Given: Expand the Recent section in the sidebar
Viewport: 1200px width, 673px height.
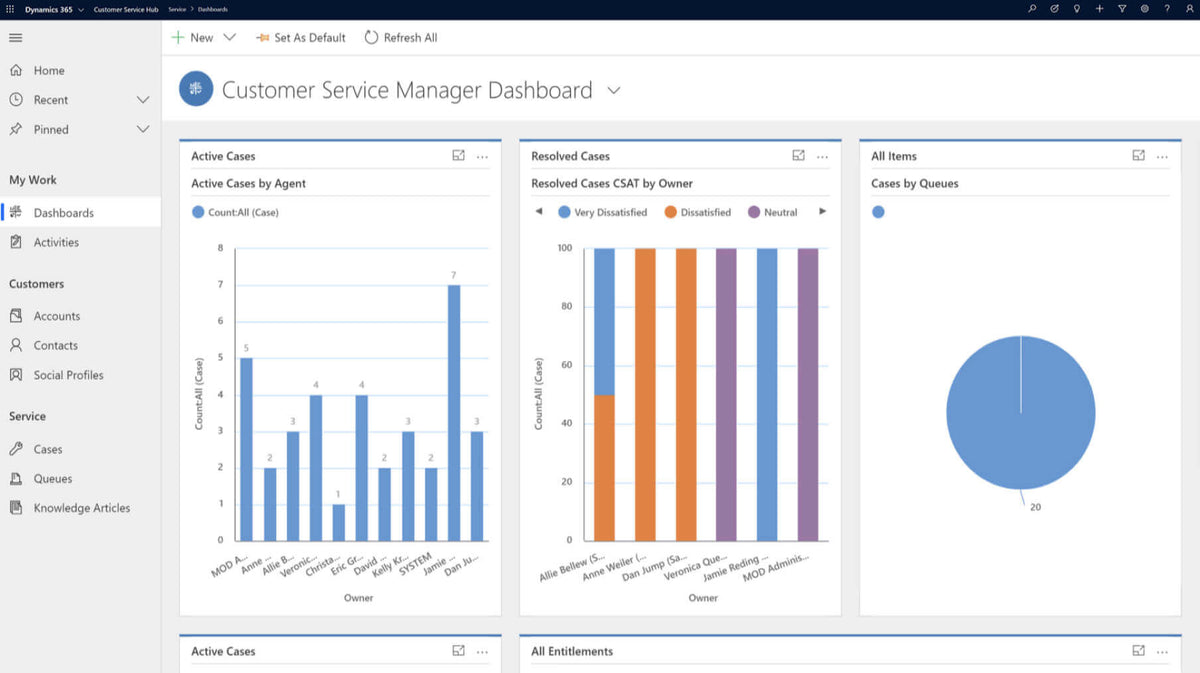Looking at the screenshot, I should 142,100.
